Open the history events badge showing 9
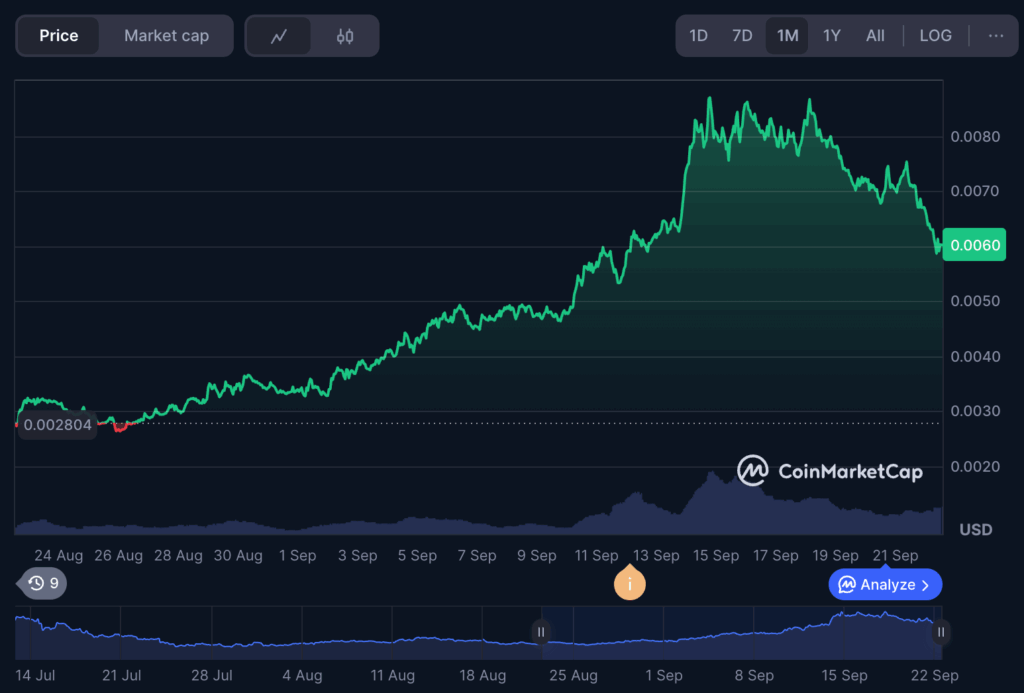1024x693 pixels. click(42, 583)
